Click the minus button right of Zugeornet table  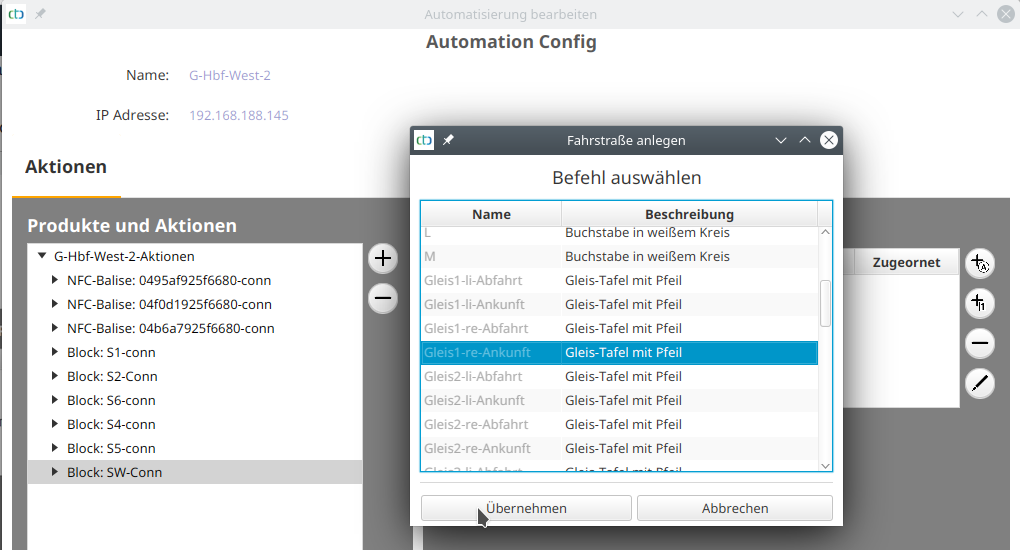point(980,344)
